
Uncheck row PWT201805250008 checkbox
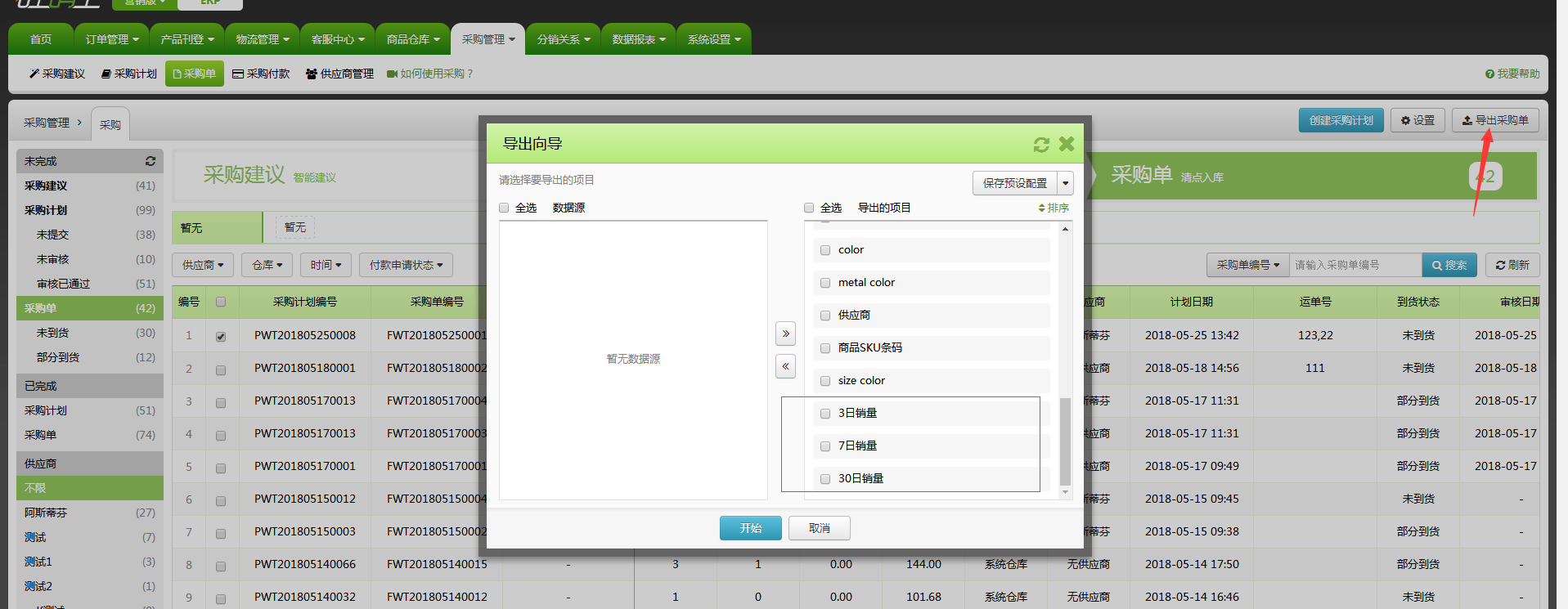click(x=221, y=336)
